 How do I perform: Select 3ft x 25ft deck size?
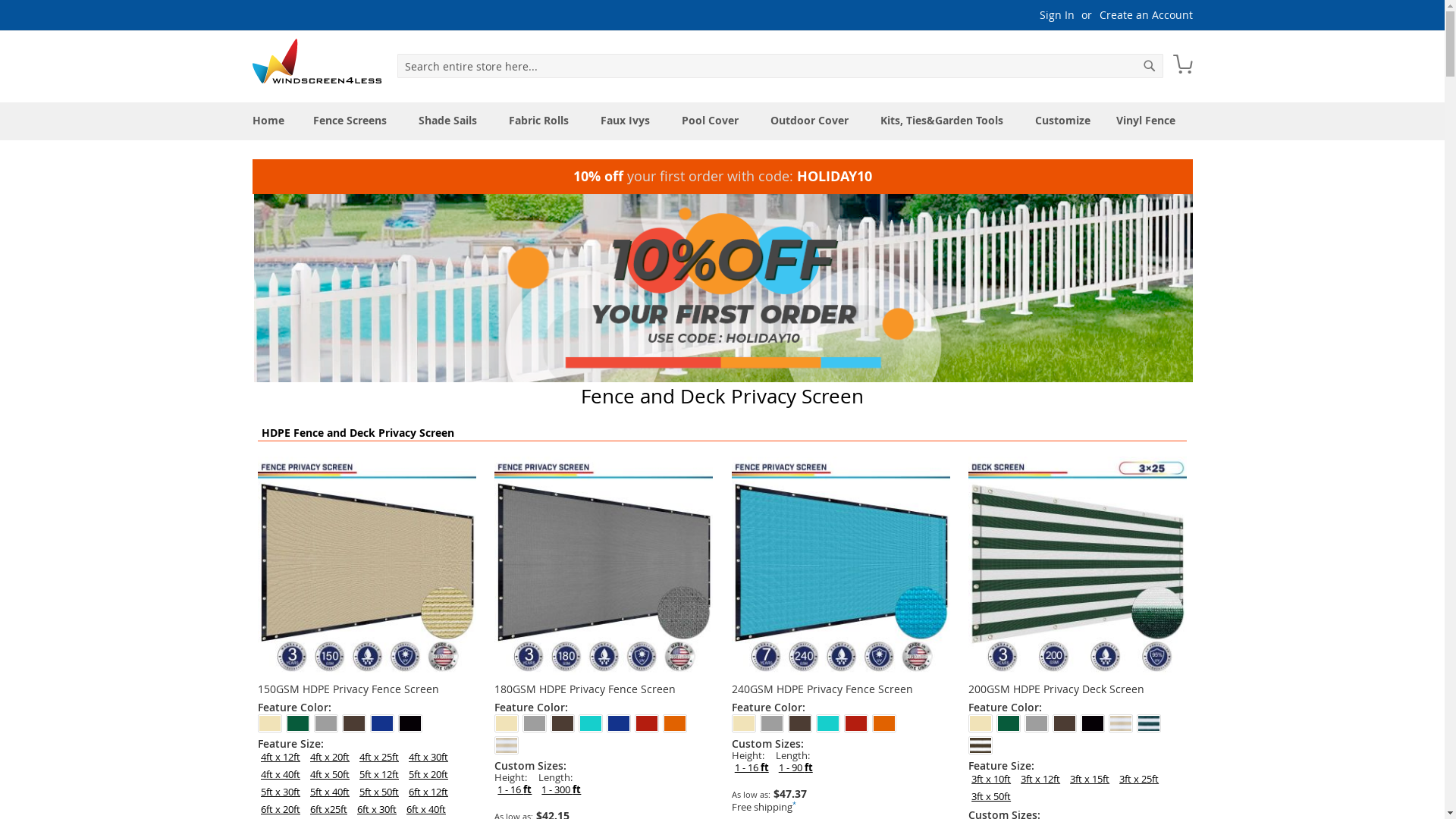click(1139, 779)
